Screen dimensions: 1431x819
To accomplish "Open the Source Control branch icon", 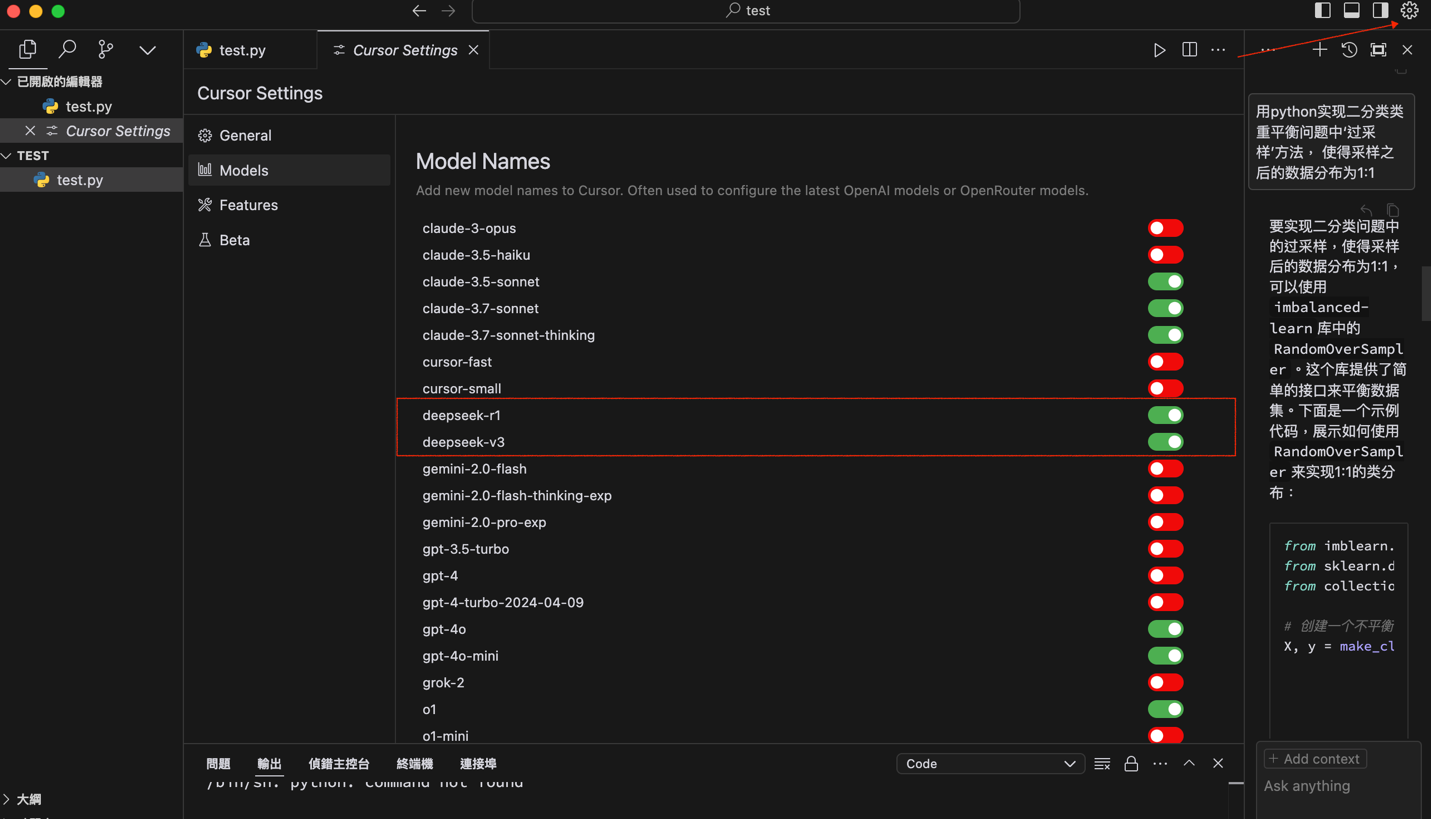I will click(106, 49).
